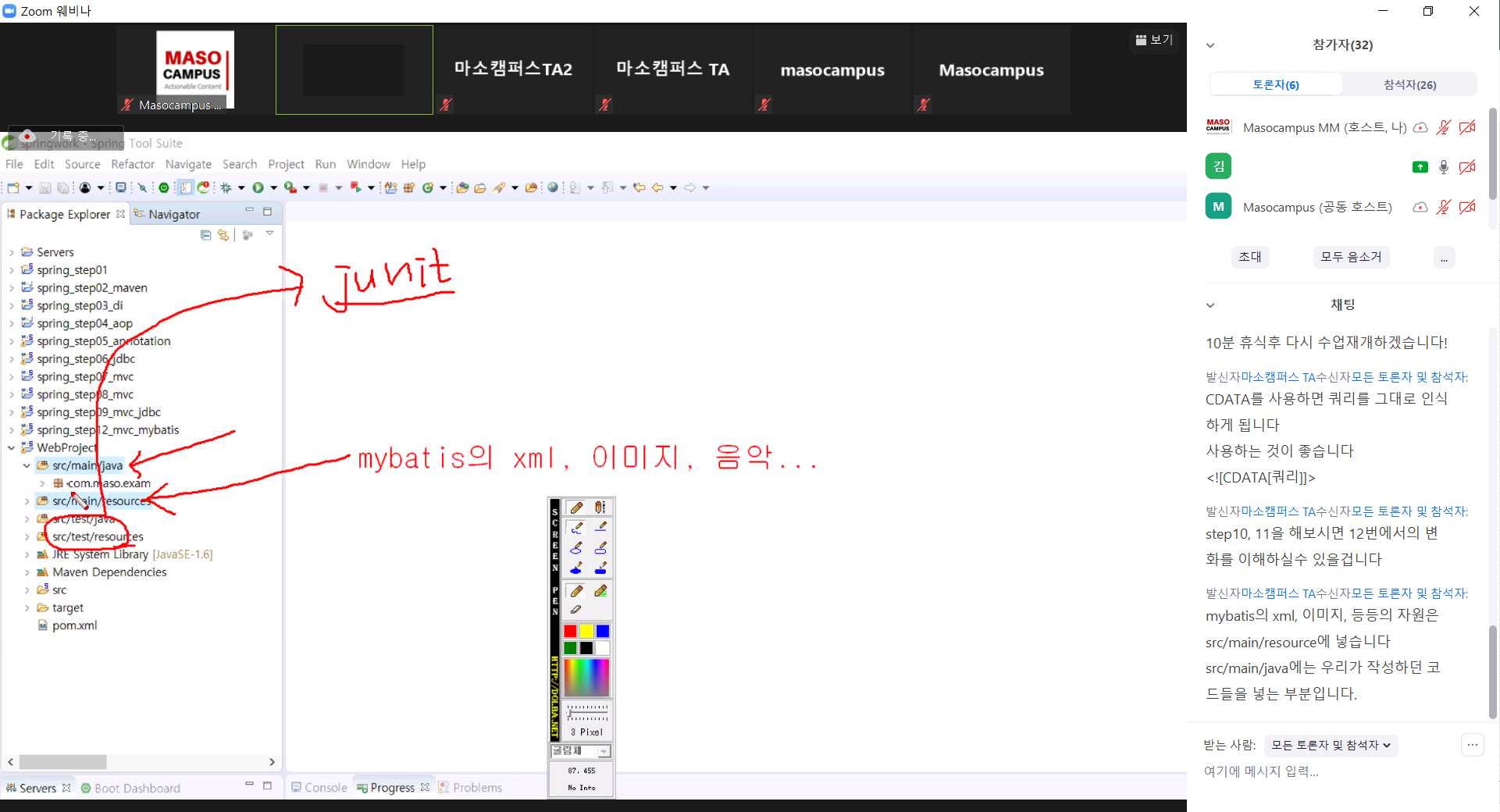This screenshot has height=812, width=1500.
Task: Switch to the 참석자(26) tab
Action: click(x=1409, y=84)
